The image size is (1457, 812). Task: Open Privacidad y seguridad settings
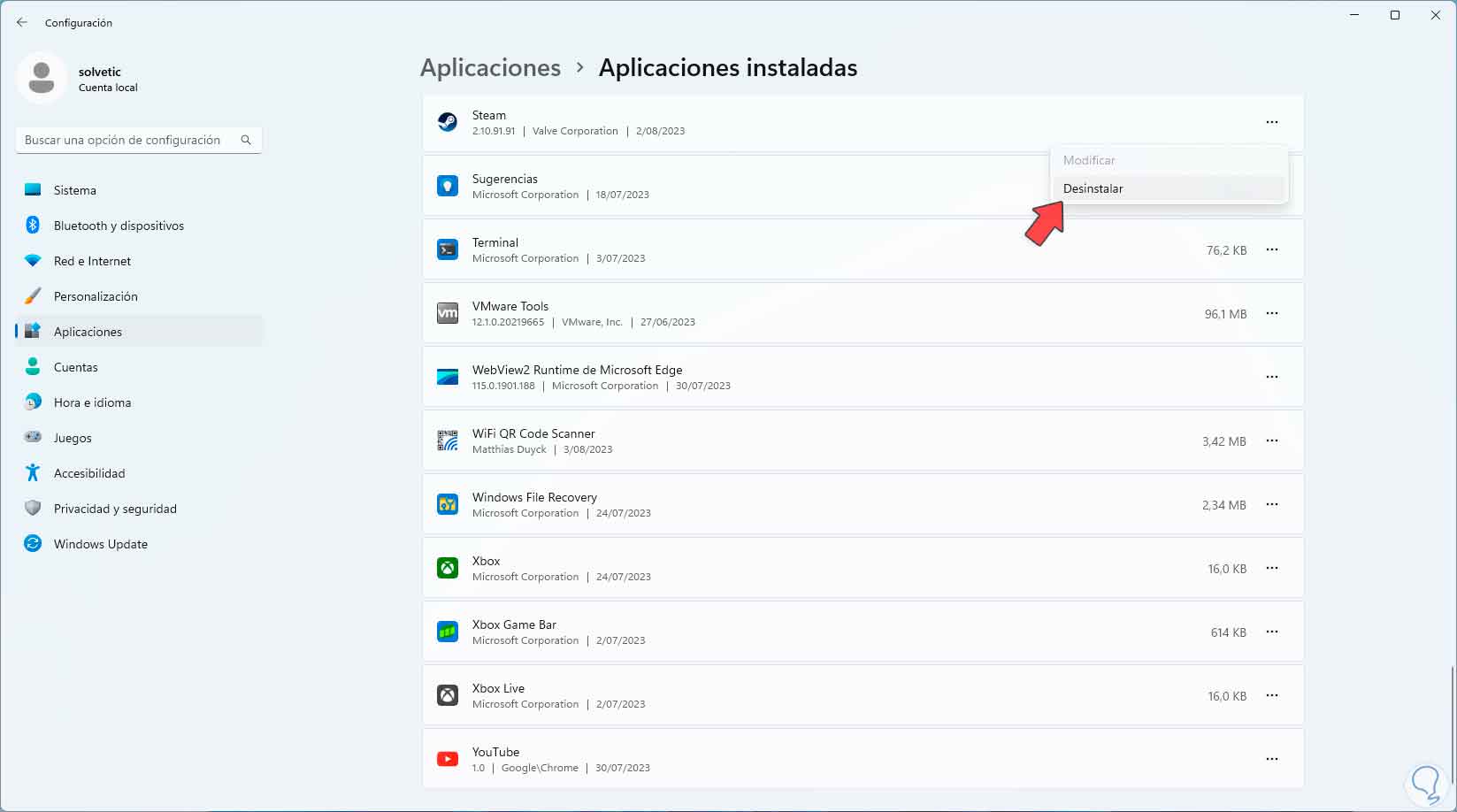tap(140, 509)
